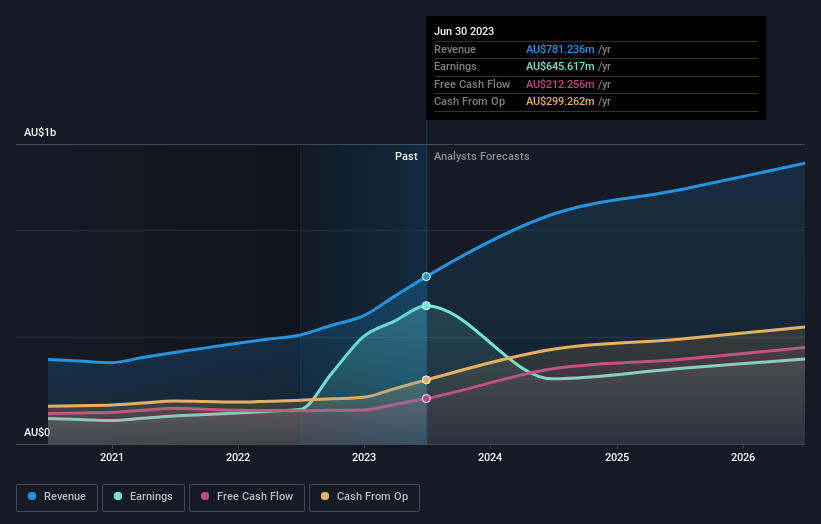The height and width of the screenshot is (524, 821).
Task: Click the AU$212.256m free cash flow value
Action: pyautogui.click(x=560, y=84)
